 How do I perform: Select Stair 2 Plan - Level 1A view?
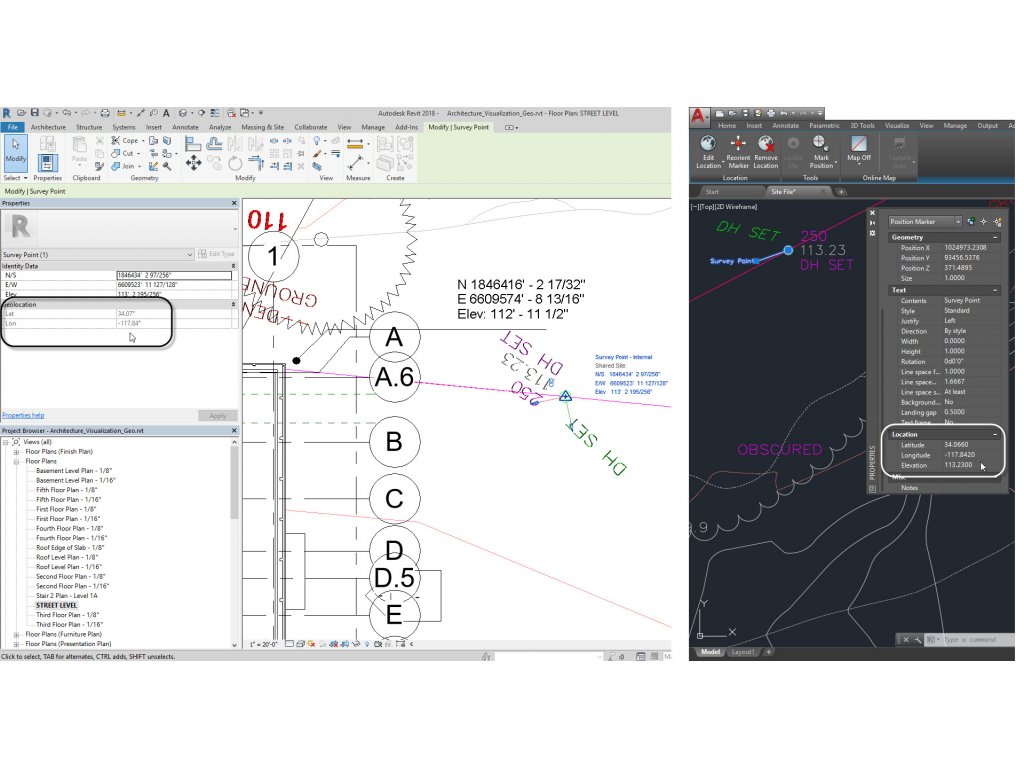pyautogui.click(x=67, y=596)
